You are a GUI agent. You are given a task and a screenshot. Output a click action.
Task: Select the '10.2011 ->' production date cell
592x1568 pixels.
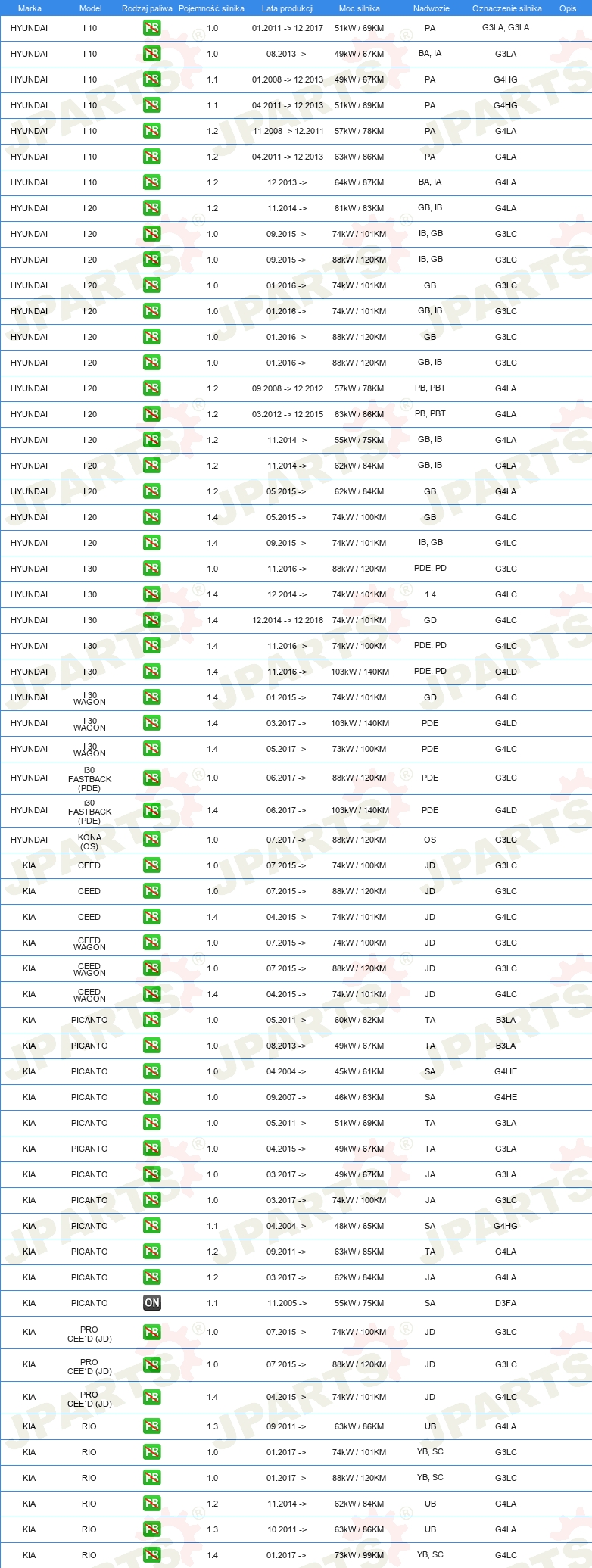[287, 1529]
